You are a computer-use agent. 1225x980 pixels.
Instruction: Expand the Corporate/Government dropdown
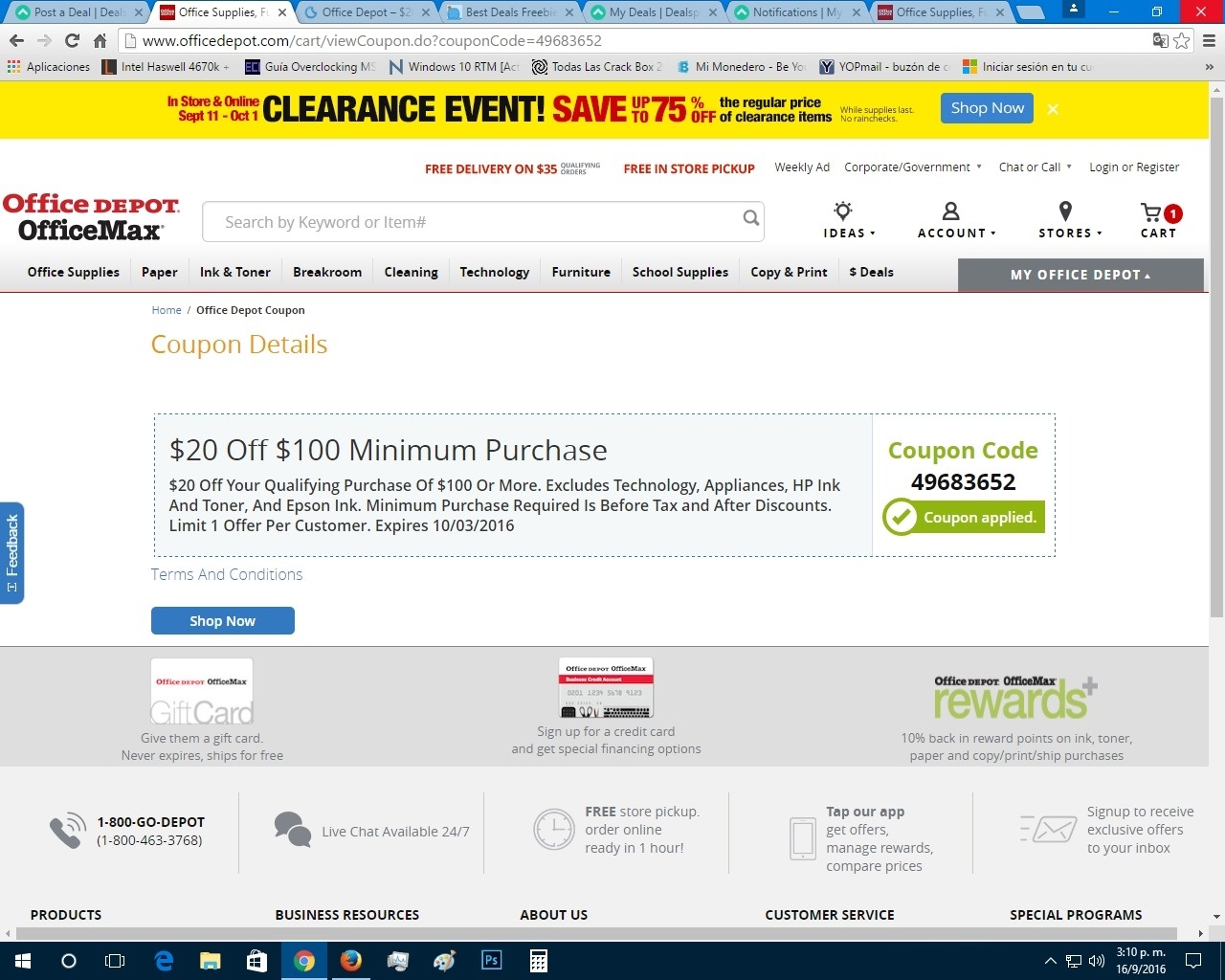click(x=913, y=167)
